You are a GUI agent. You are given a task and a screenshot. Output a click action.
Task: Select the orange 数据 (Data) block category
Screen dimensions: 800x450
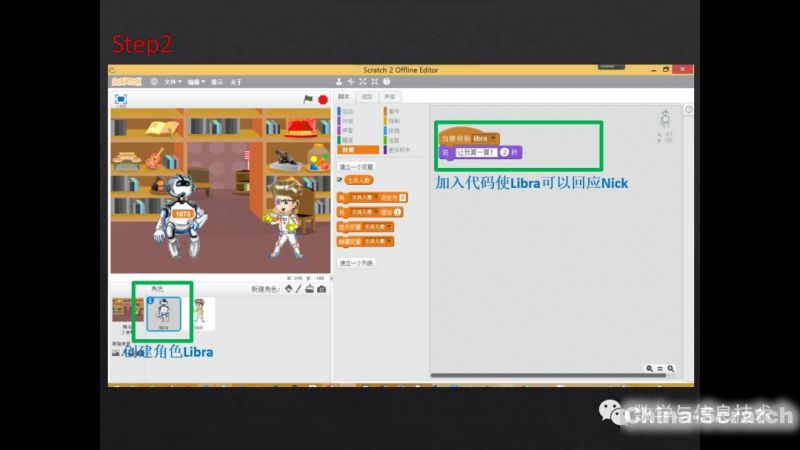point(348,149)
